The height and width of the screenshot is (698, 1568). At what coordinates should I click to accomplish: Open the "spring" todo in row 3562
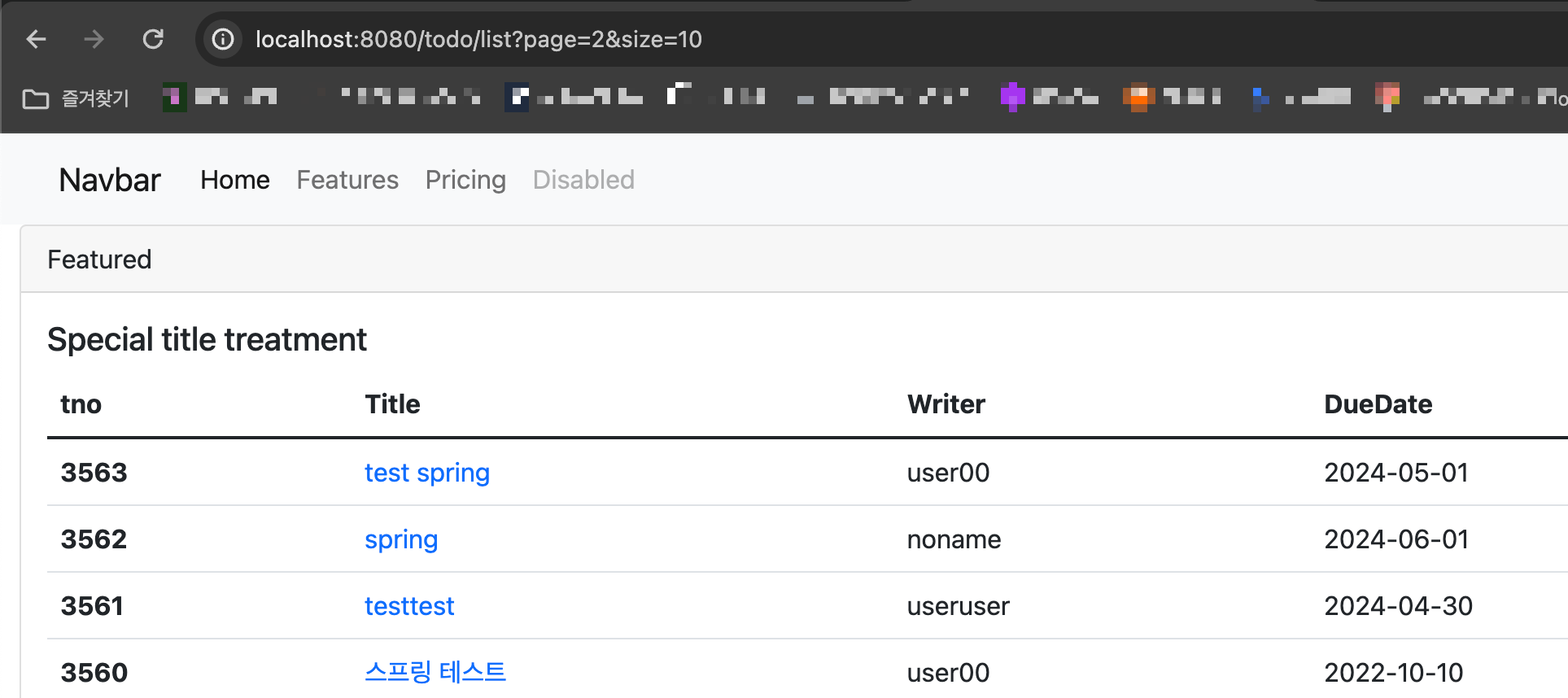[x=401, y=539]
